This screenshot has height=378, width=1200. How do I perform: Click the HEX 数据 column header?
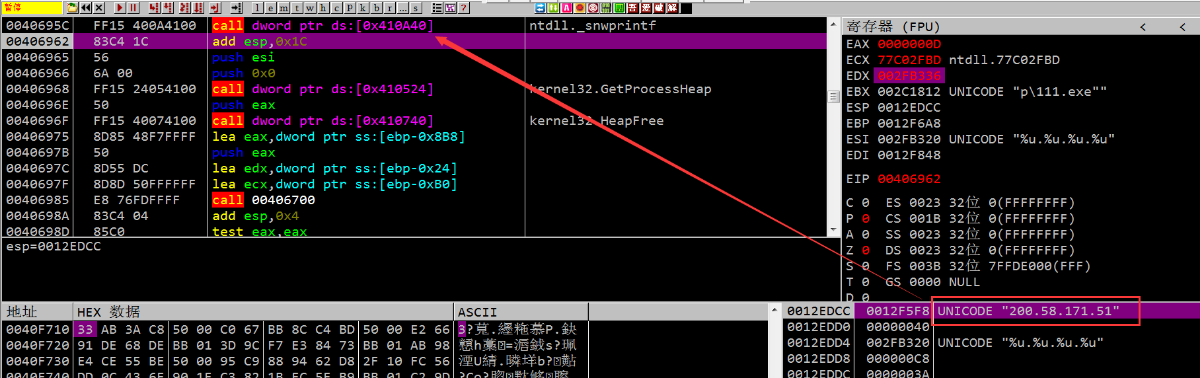point(264,312)
